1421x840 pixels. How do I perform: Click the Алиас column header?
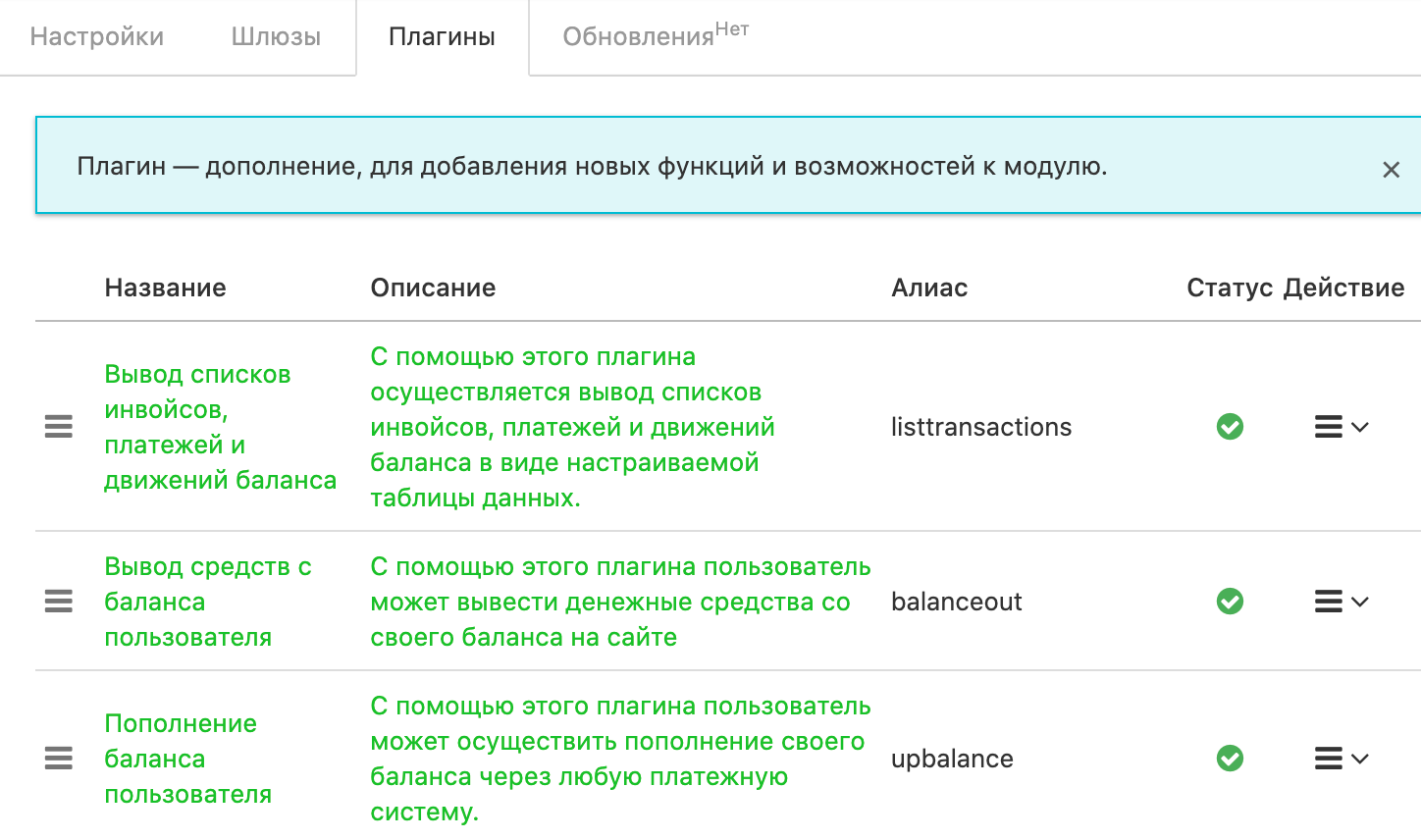[928, 288]
